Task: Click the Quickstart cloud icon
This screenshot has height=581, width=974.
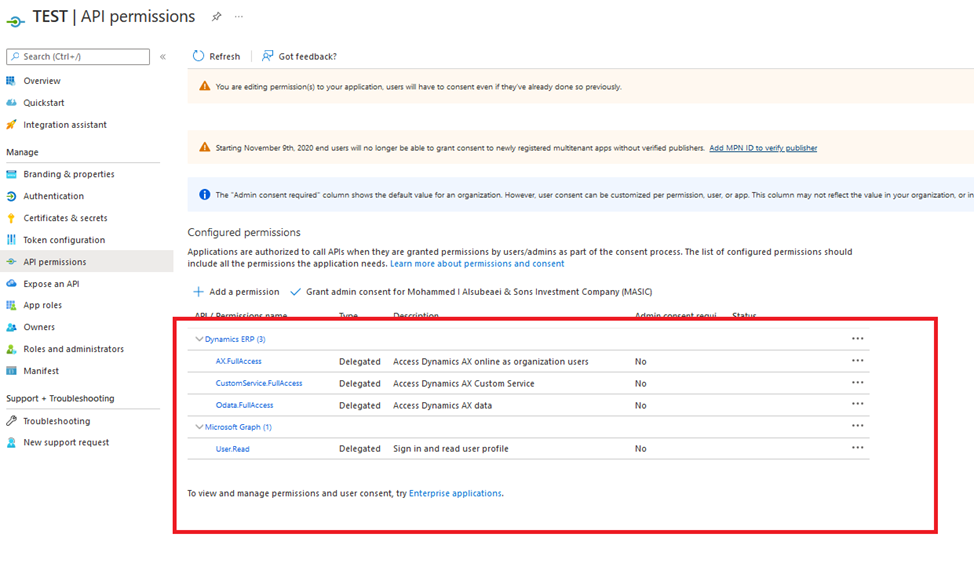Action: click(11, 103)
